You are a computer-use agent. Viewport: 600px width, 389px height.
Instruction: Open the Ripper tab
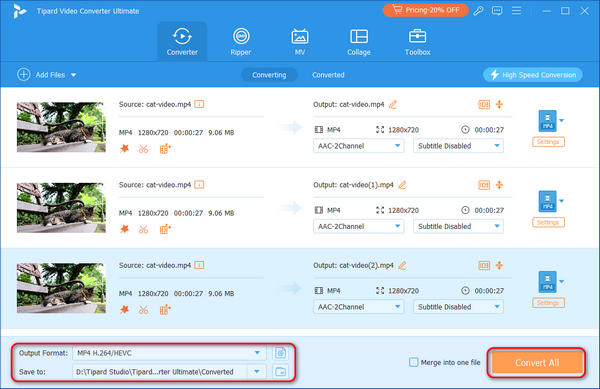click(241, 41)
